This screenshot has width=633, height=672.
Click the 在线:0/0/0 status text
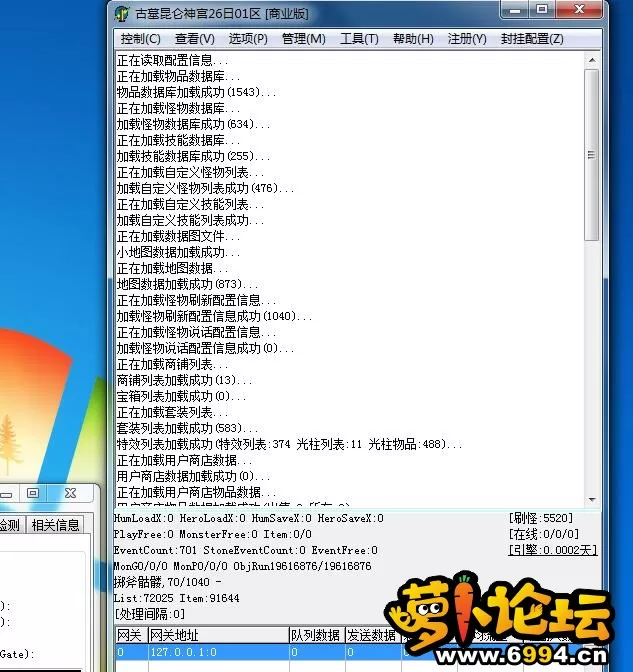click(544, 534)
